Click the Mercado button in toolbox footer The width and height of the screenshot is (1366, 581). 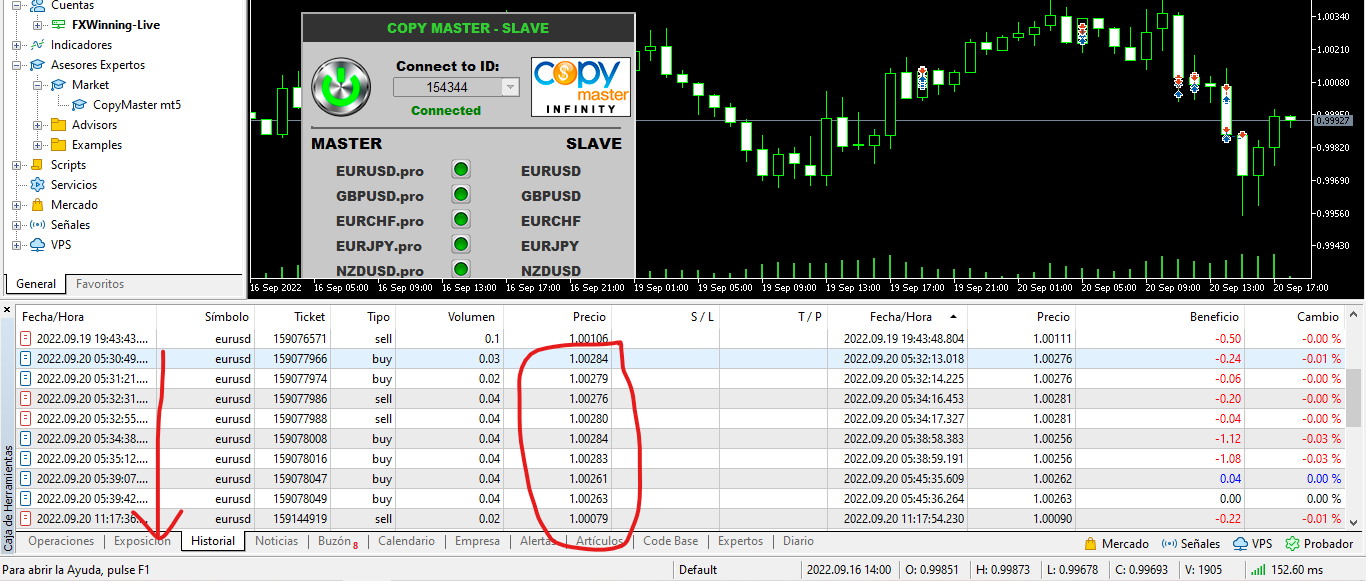pyautogui.click(x=1116, y=544)
